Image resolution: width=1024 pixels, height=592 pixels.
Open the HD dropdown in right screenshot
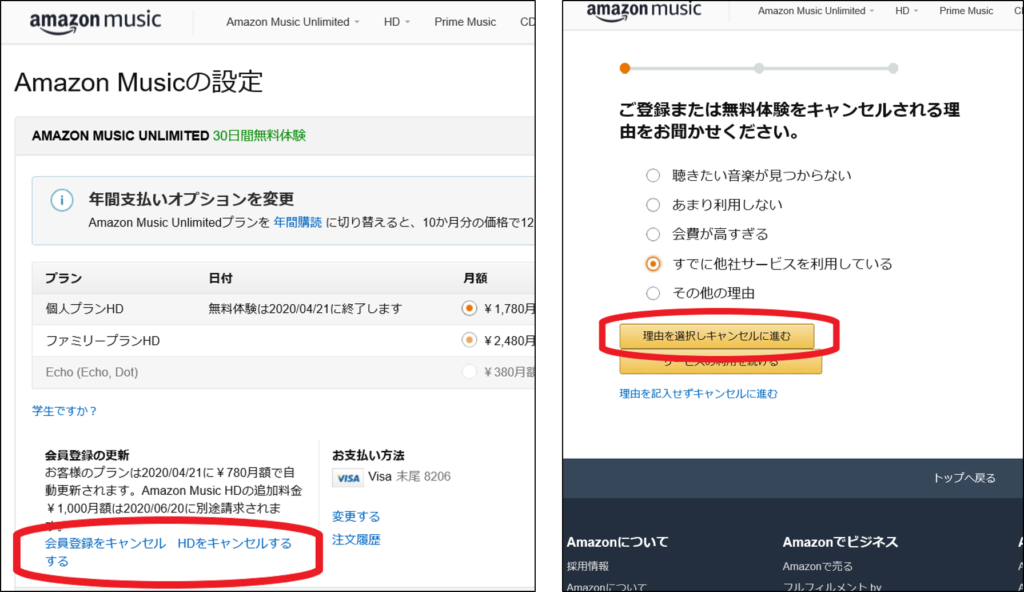tap(906, 10)
